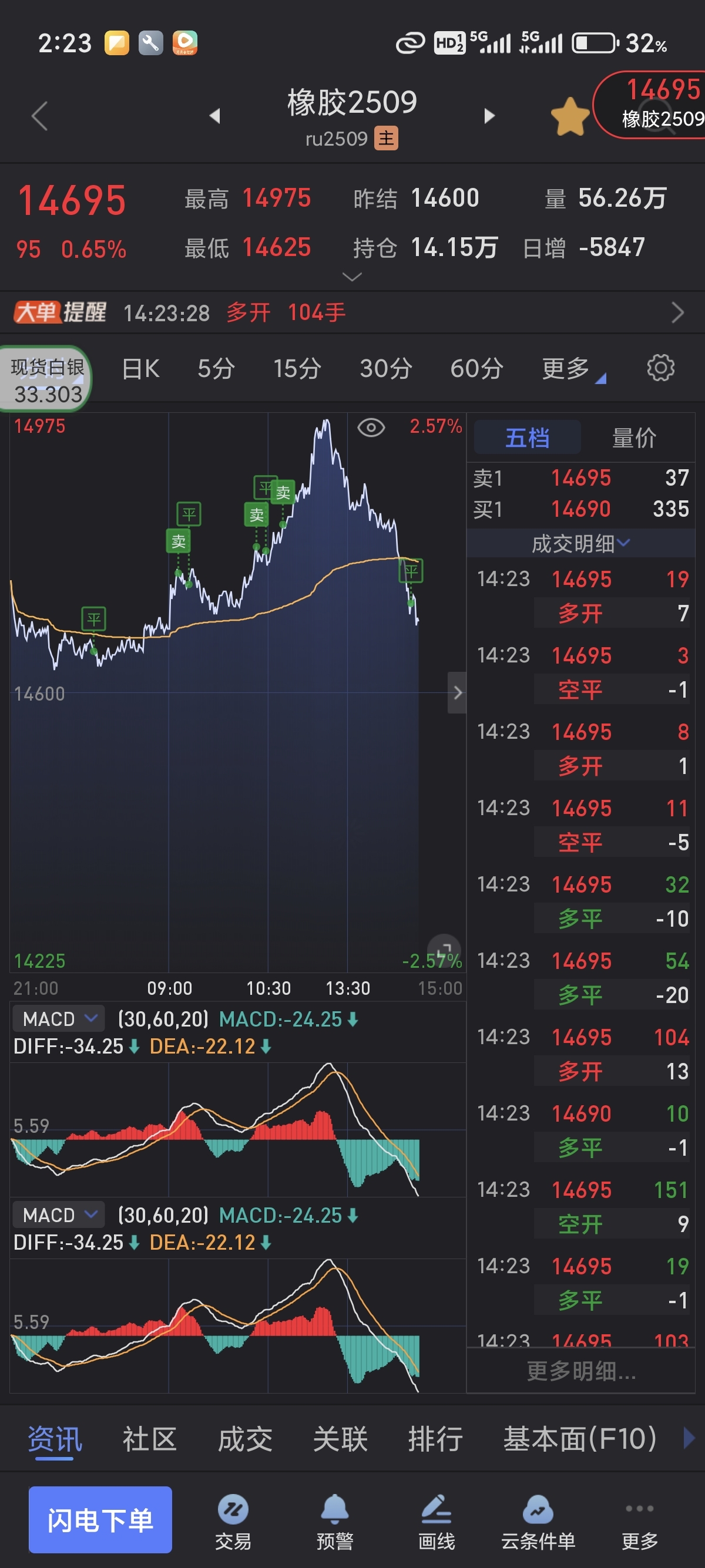Select the 15分 timeframe tab
This screenshot has width=705, height=1568.
pos(297,368)
